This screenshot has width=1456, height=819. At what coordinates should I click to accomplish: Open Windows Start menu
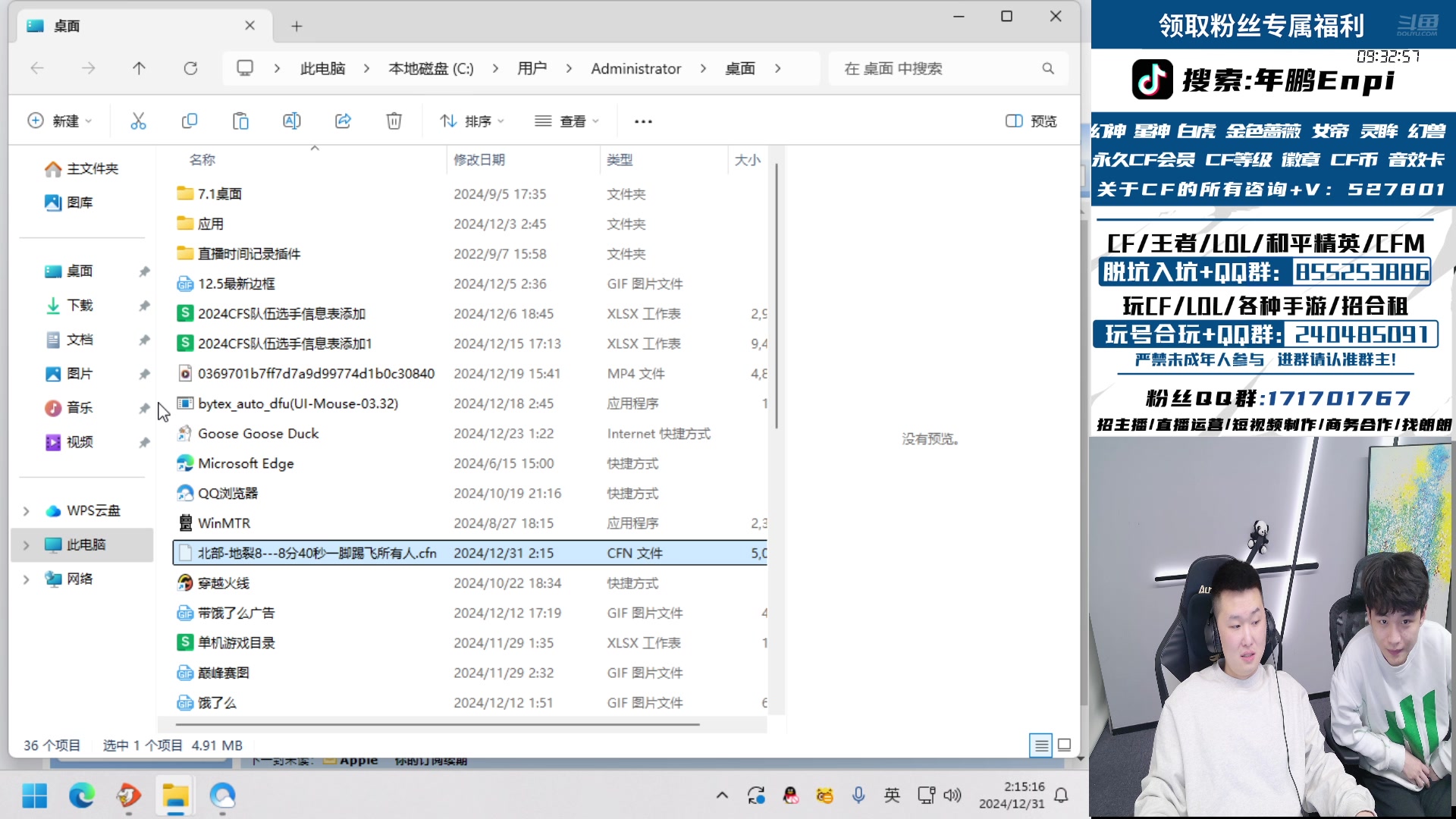(x=35, y=795)
